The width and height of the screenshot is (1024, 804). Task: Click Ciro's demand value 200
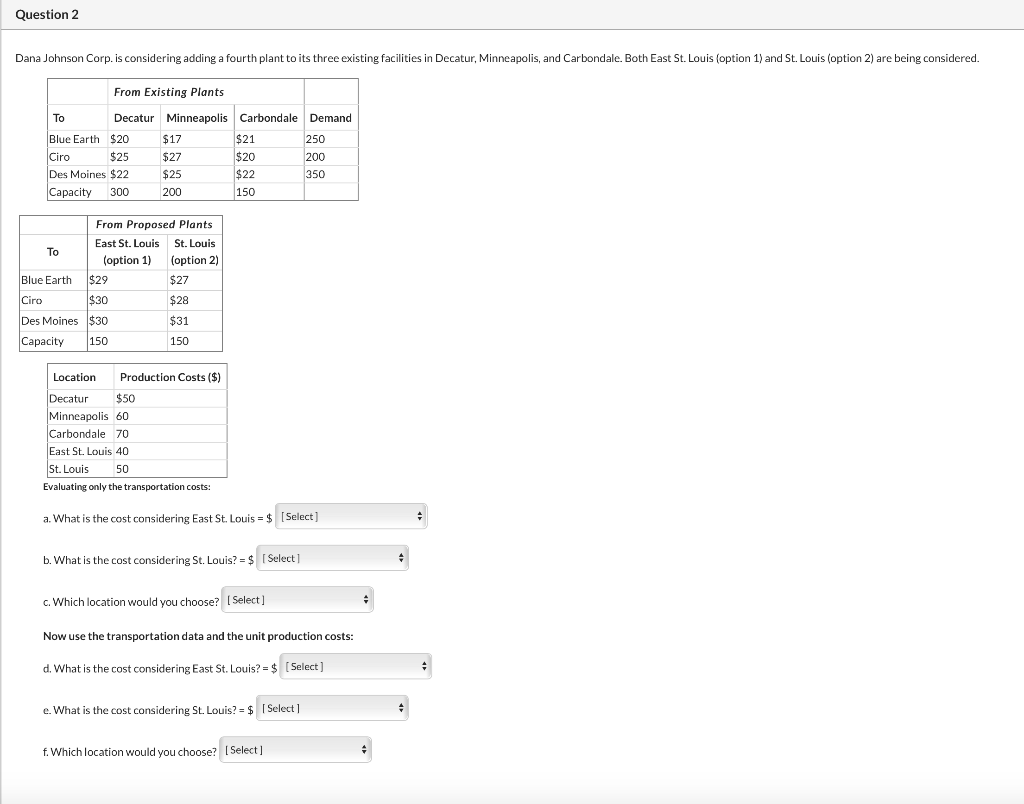(315, 157)
